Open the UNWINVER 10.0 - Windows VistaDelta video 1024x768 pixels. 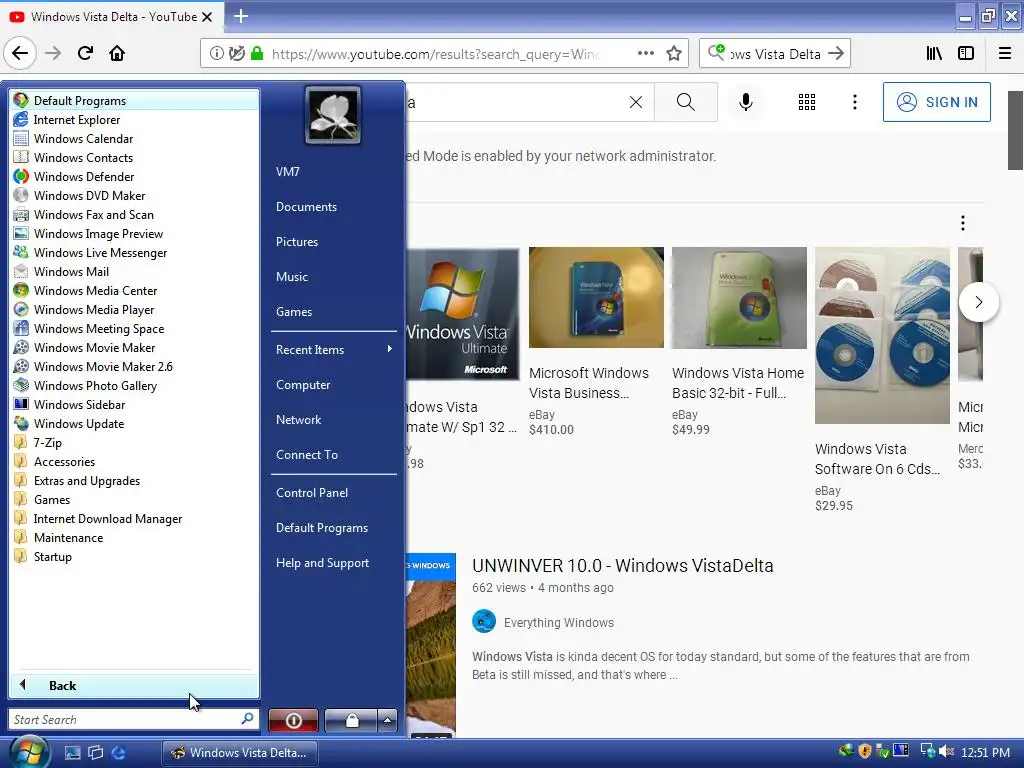[x=622, y=566]
